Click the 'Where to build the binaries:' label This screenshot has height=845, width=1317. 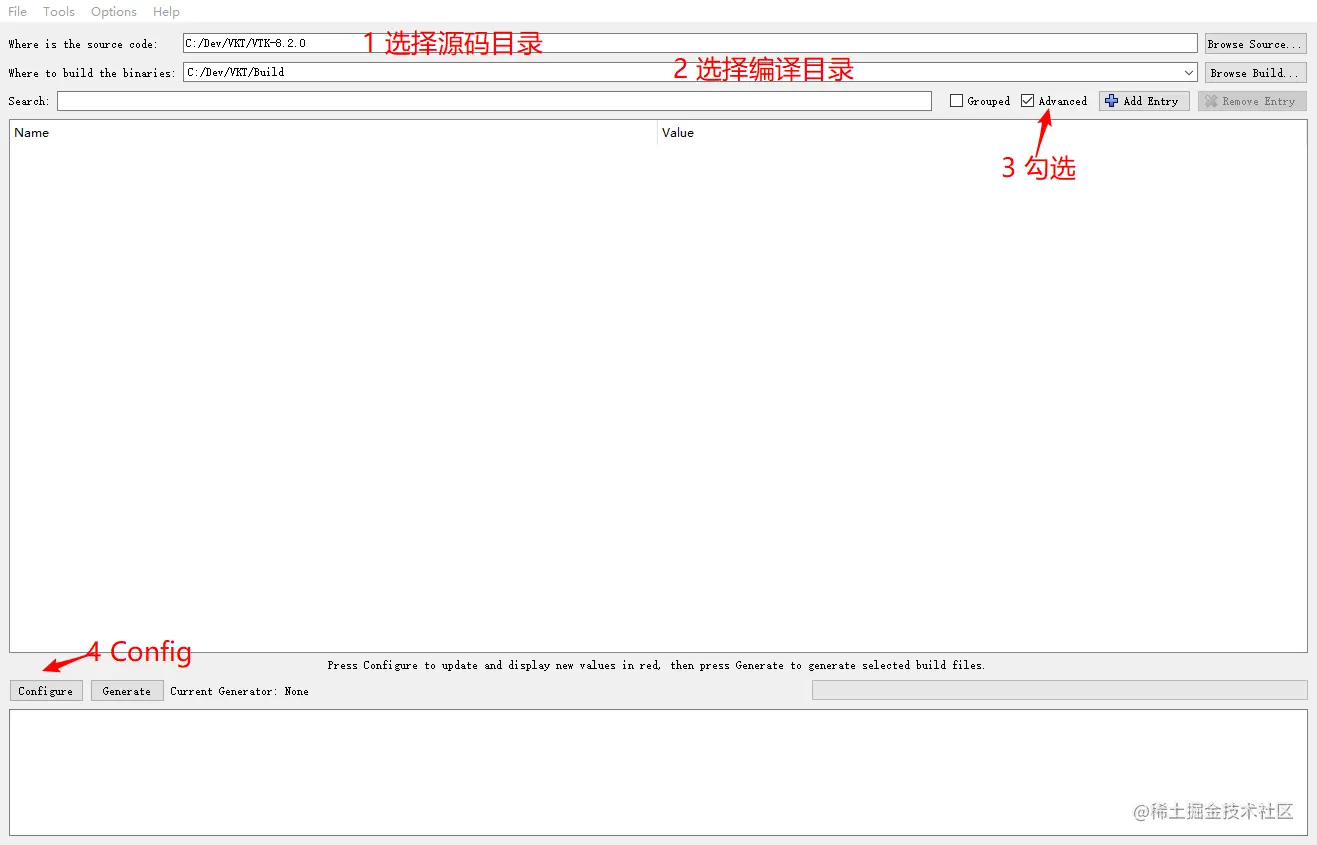point(91,73)
